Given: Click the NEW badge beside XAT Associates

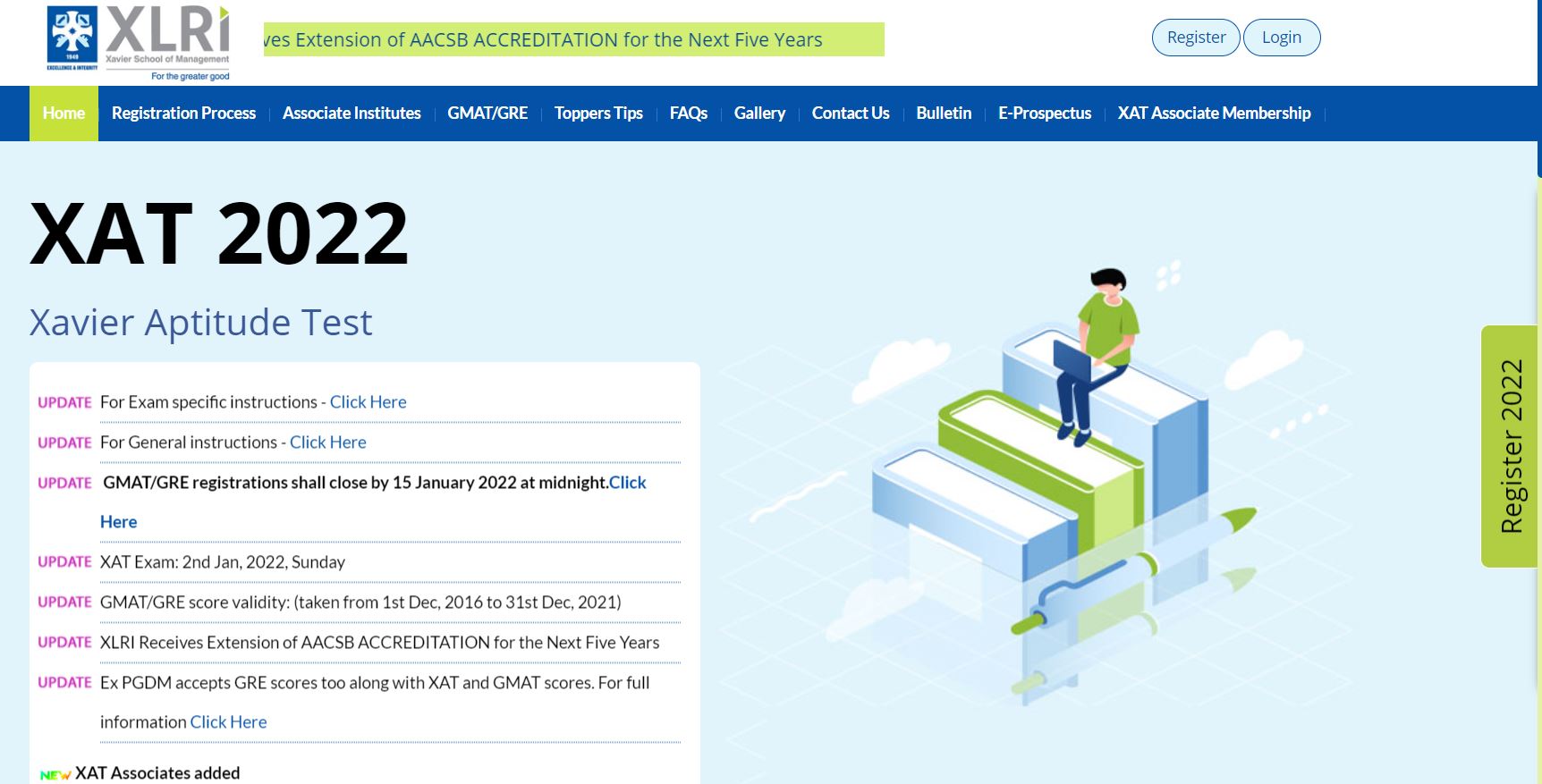Looking at the screenshot, I should pyautogui.click(x=55, y=775).
